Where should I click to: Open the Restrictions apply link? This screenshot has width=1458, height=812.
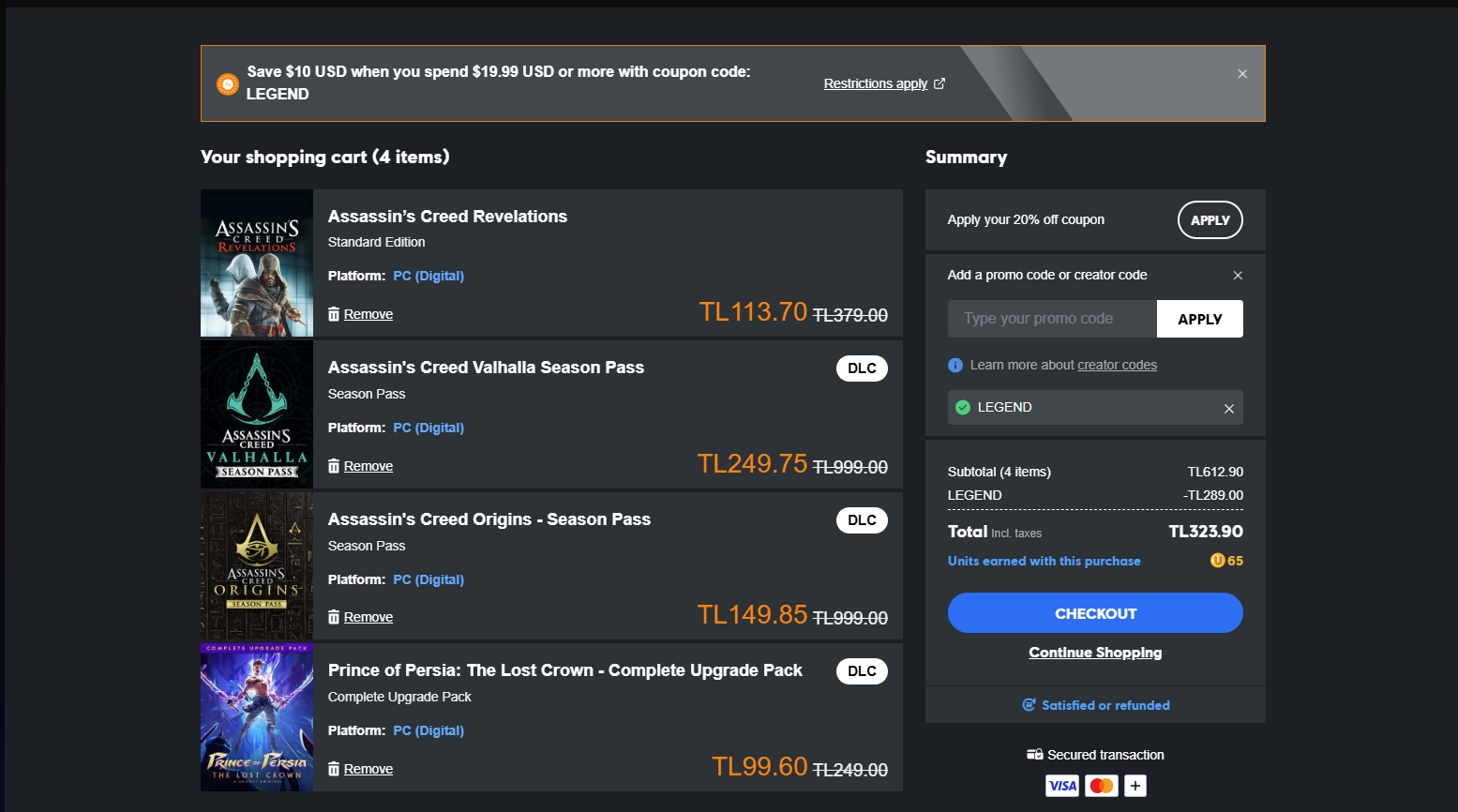[876, 83]
